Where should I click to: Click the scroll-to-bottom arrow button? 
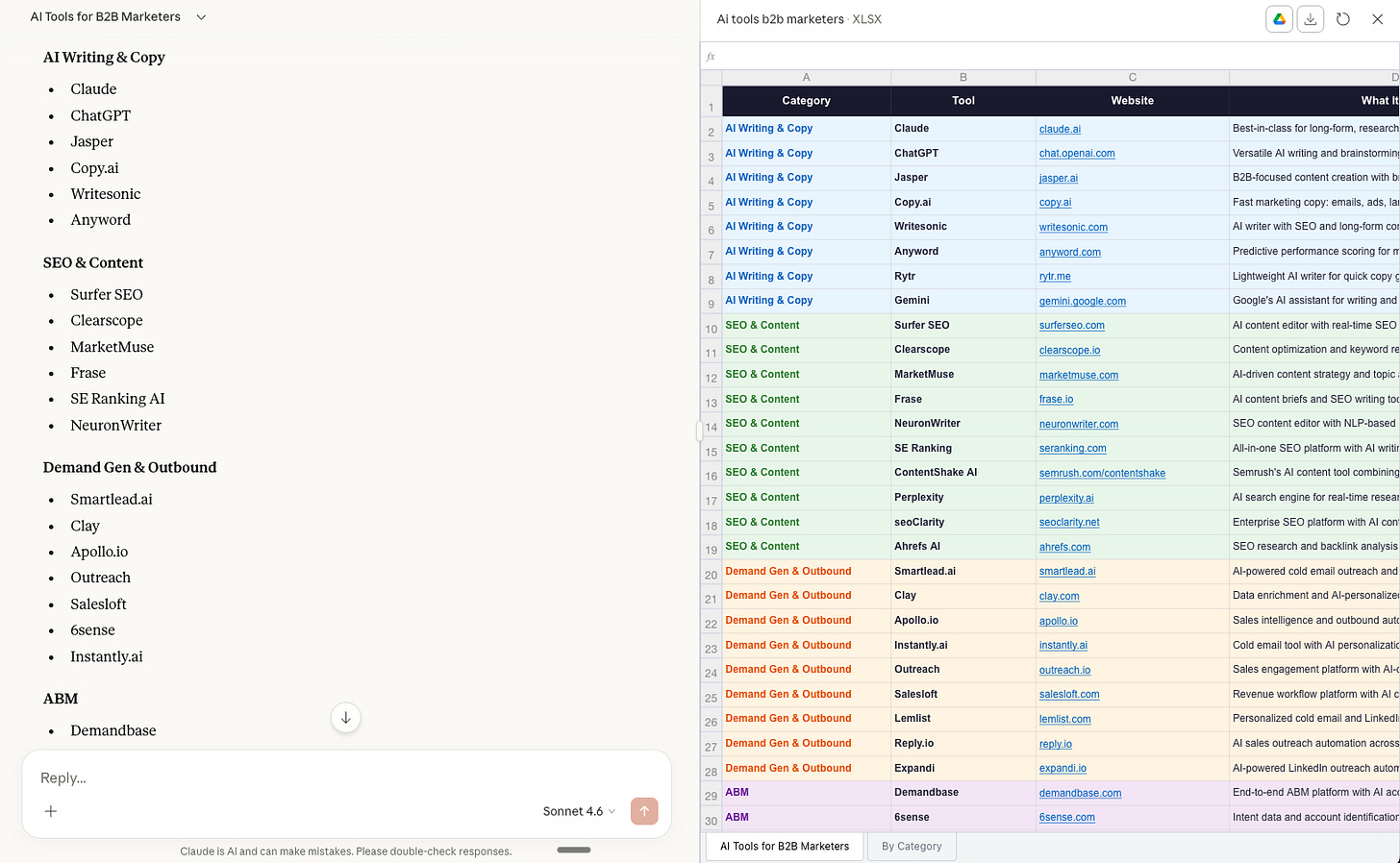pos(346,718)
